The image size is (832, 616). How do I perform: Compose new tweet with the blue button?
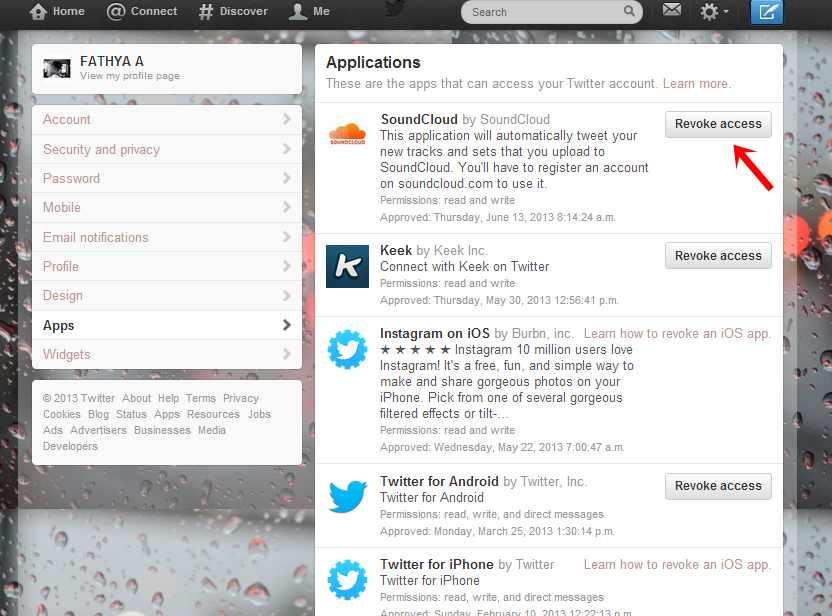coord(767,12)
